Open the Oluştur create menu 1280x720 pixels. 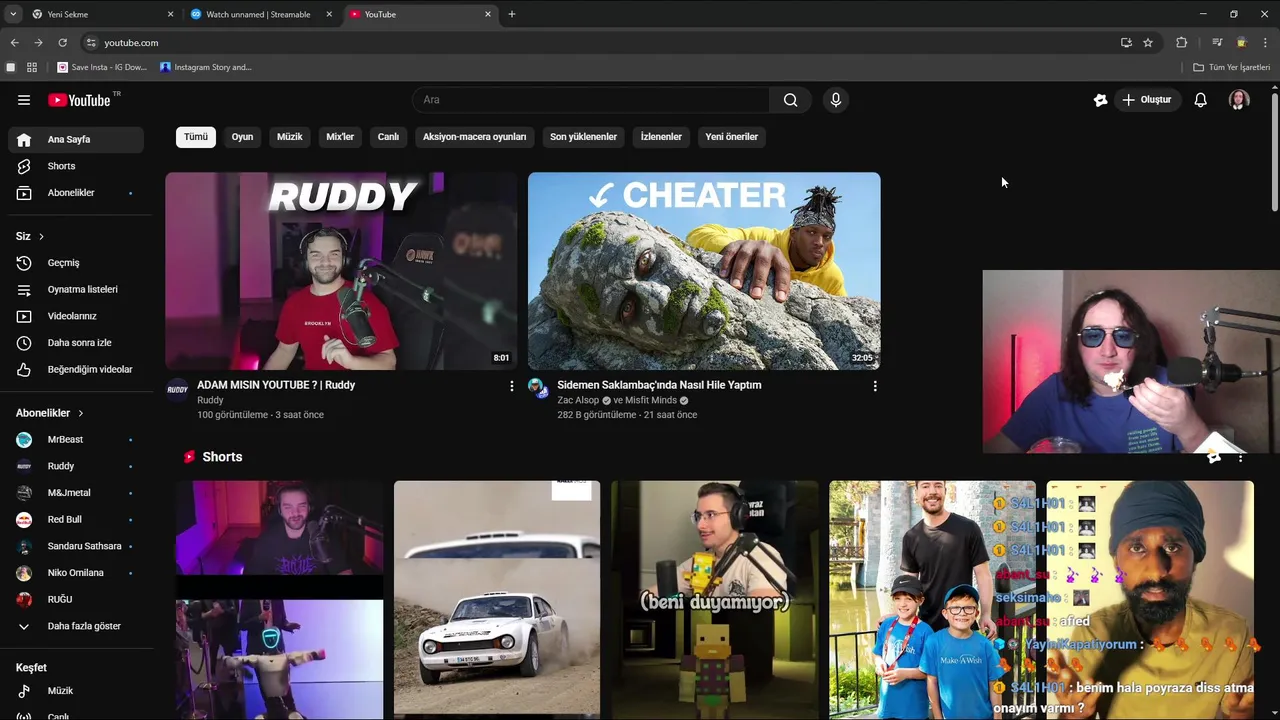point(1147,100)
